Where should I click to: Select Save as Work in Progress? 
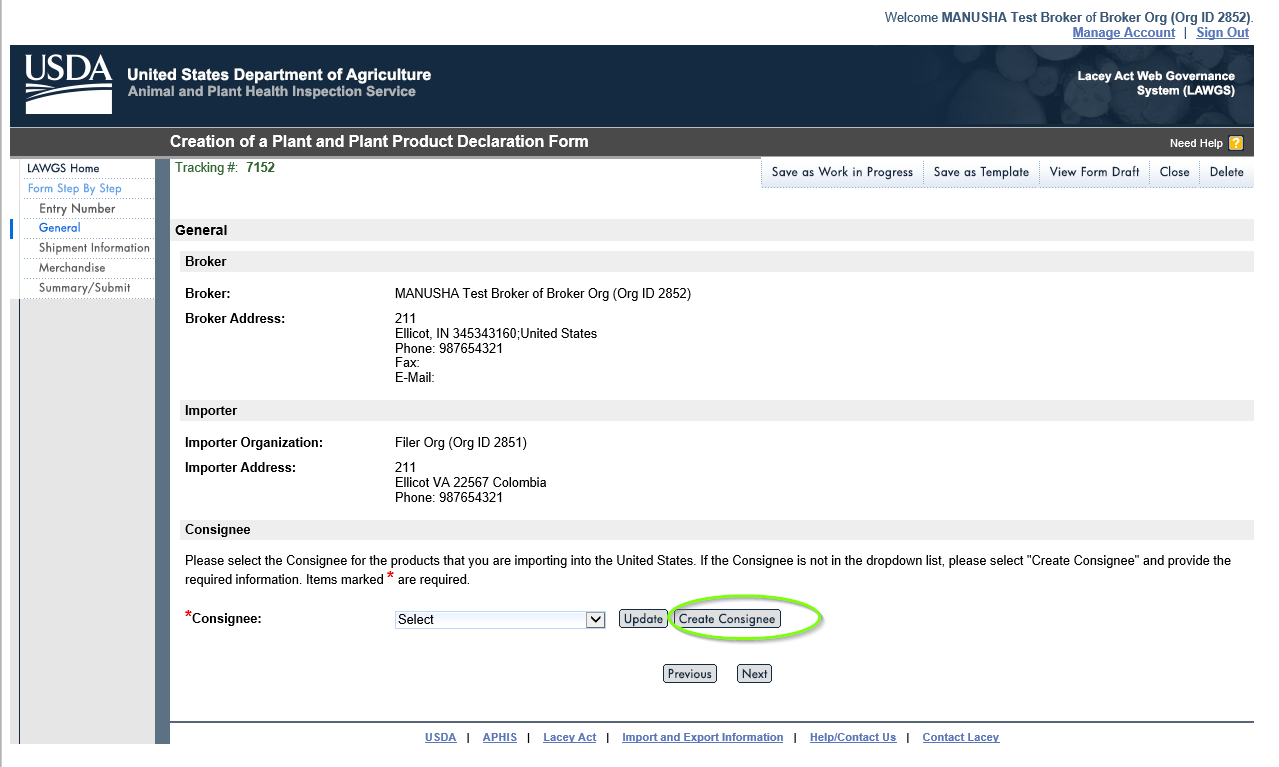click(x=842, y=172)
